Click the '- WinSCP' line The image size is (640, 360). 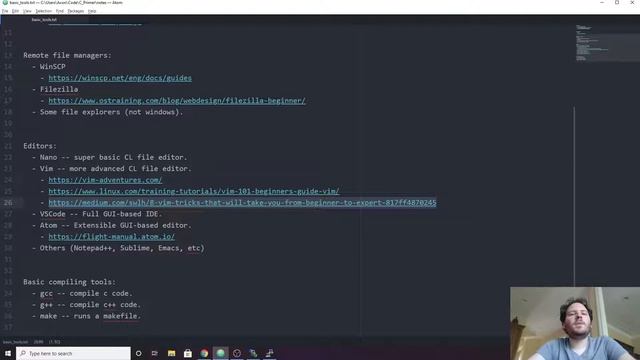pos(49,67)
